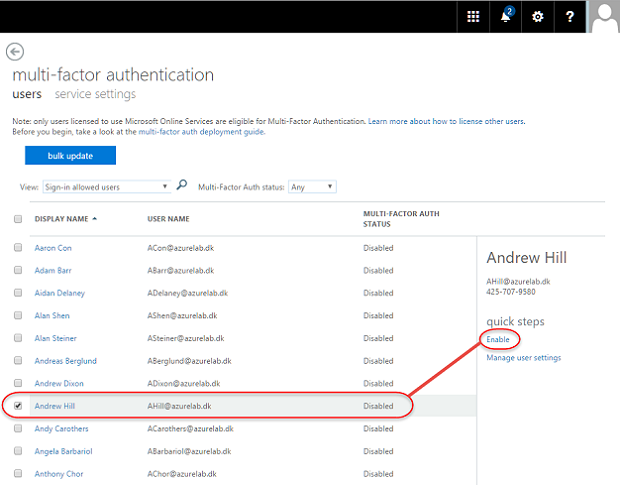
Task: Click the bulk update button
Action: click(x=70, y=155)
